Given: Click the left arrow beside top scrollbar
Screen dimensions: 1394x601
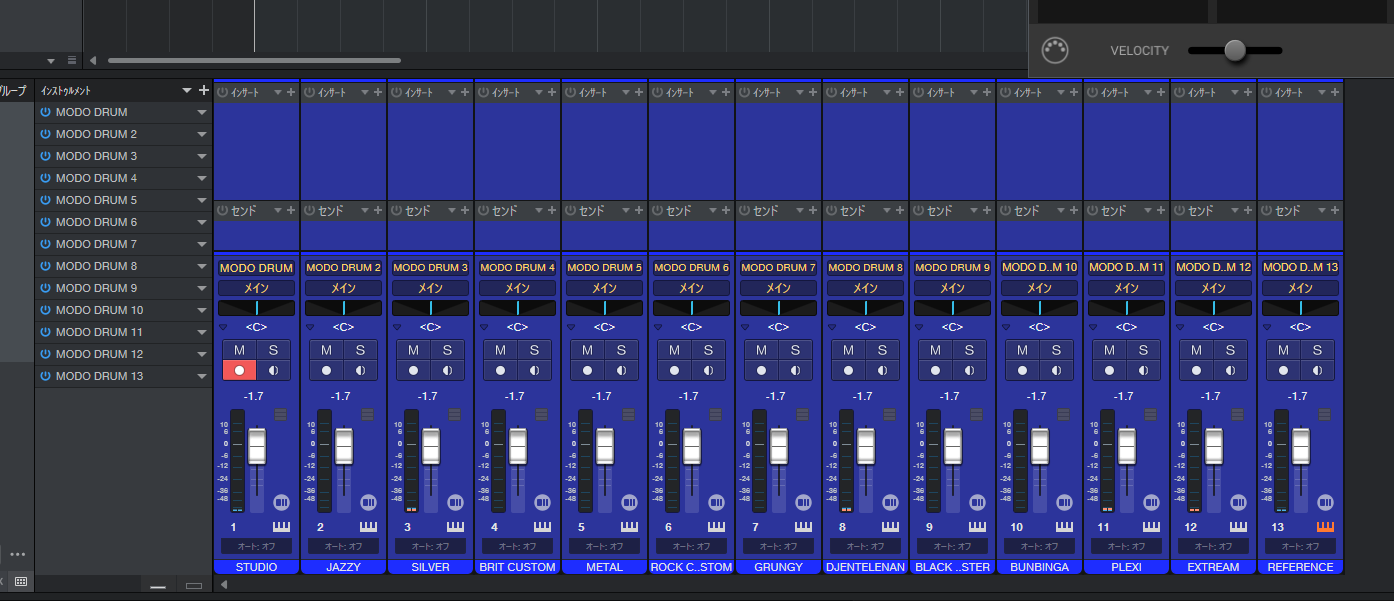Looking at the screenshot, I should point(93,60).
